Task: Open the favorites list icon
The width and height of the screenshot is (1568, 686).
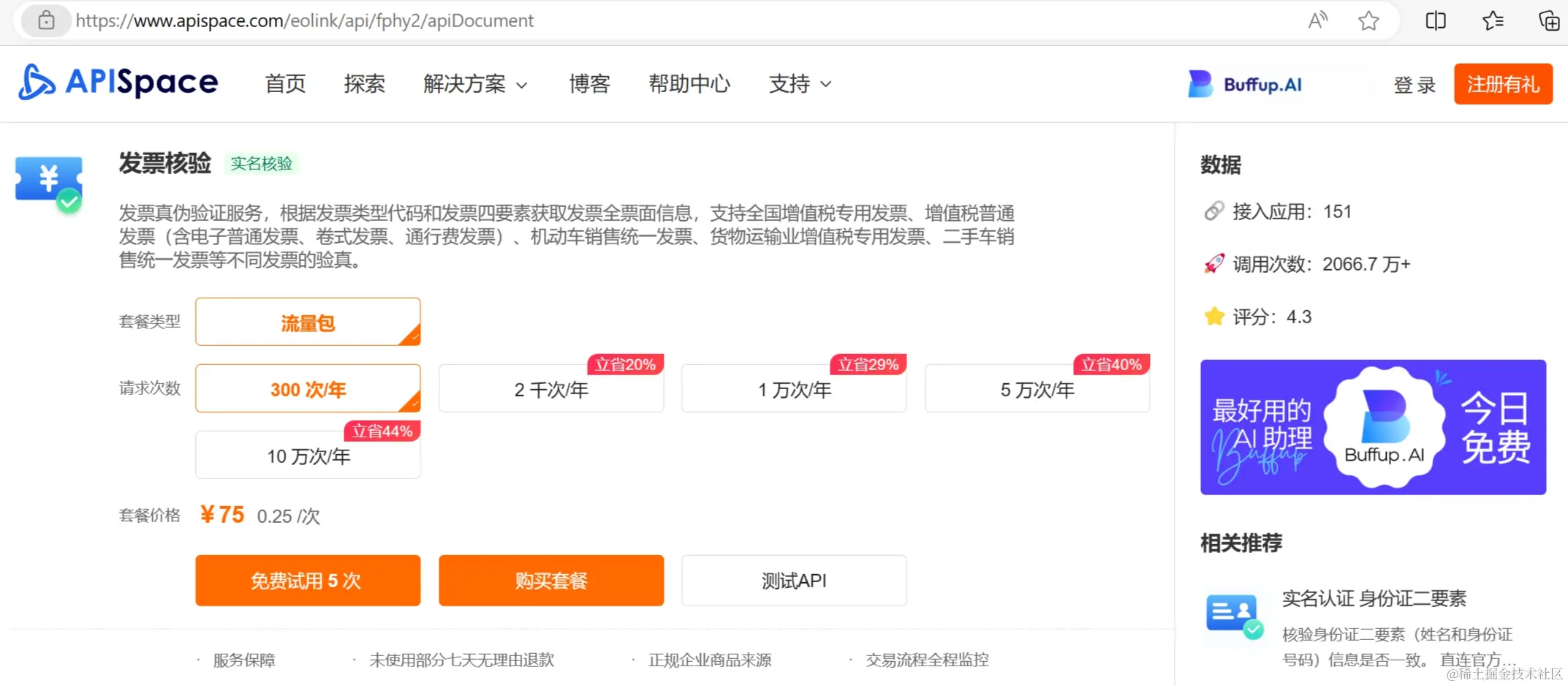Action: [x=1493, y=20]
